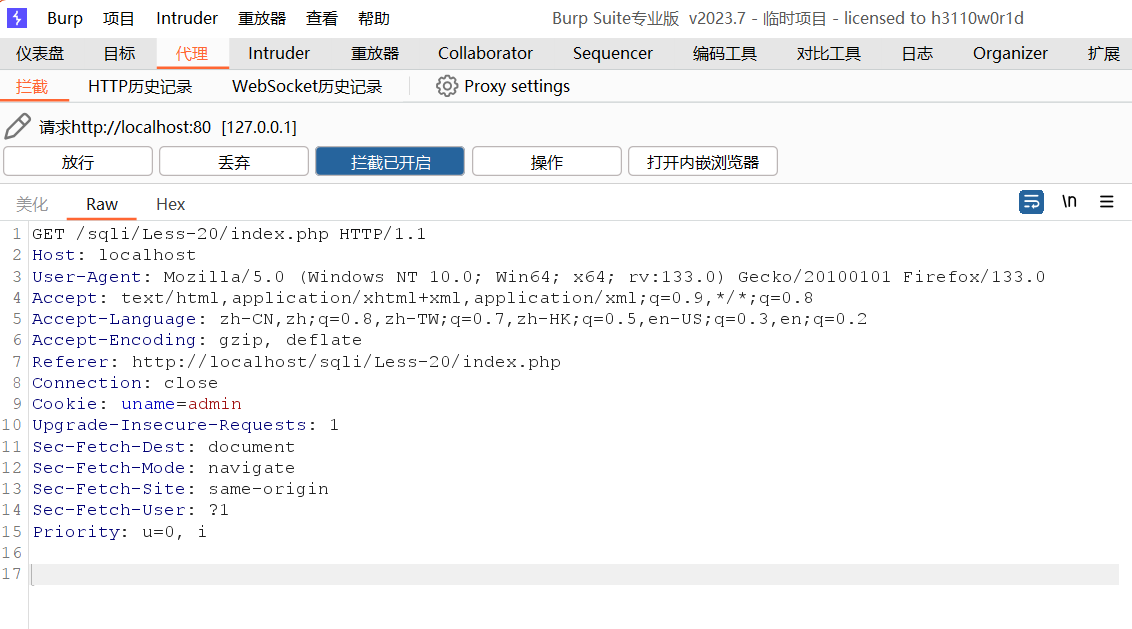
Task: Click the Accept-Encoding: gzip, deflate line
Action: [x=197, y=340]
